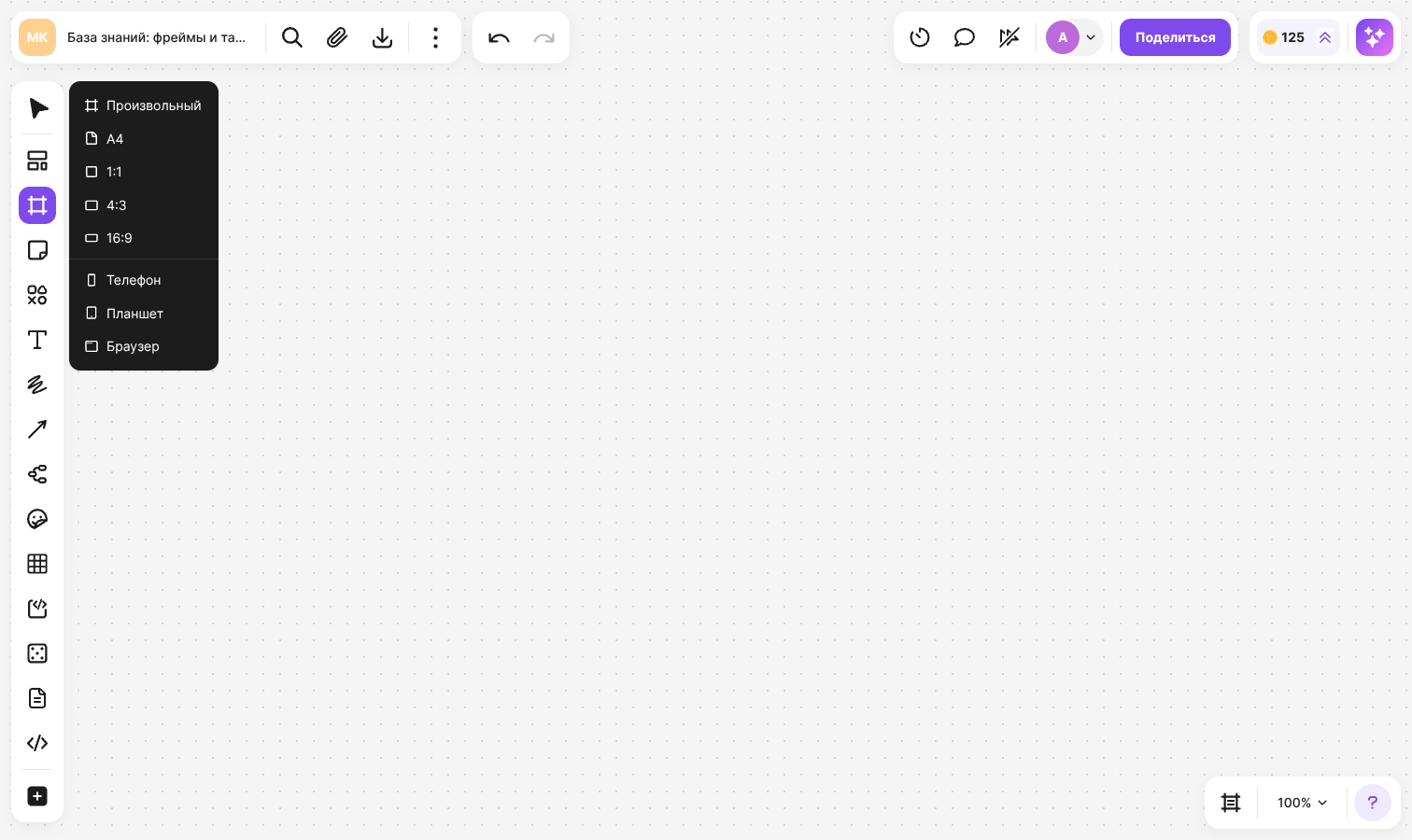Open attachments via paperclip icon
1412x840 pixels.
click(x=337, y=37)
